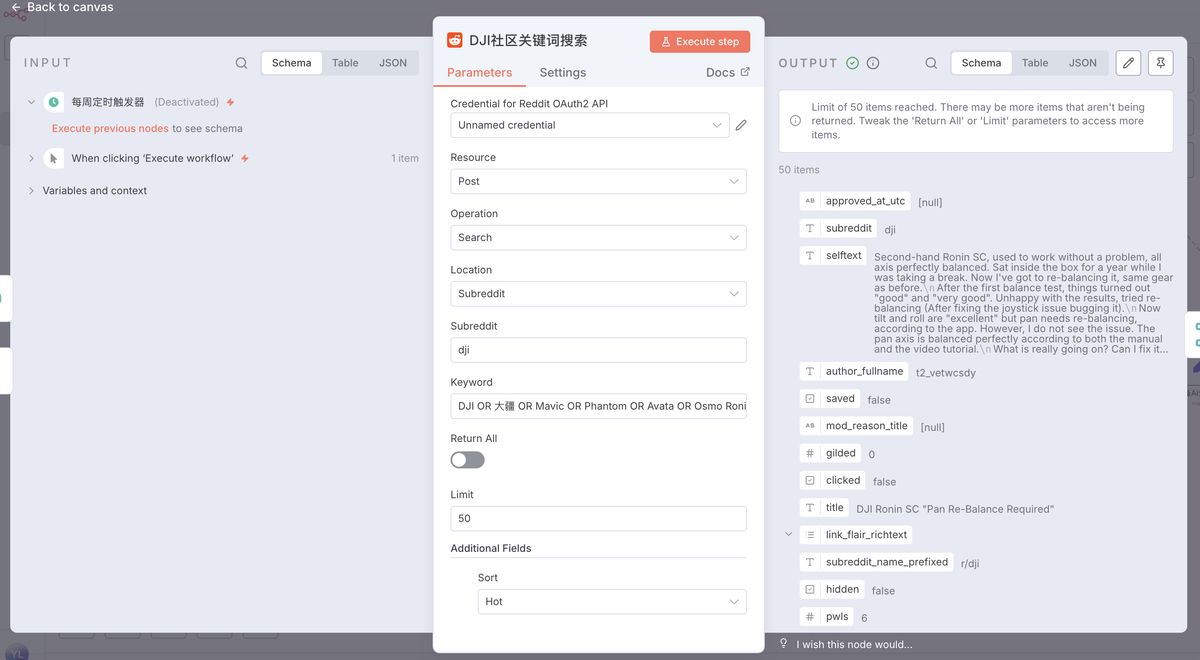Pin node output data with the pin icon
This screenshot has width=1200, height=660.
point(1160,62)
